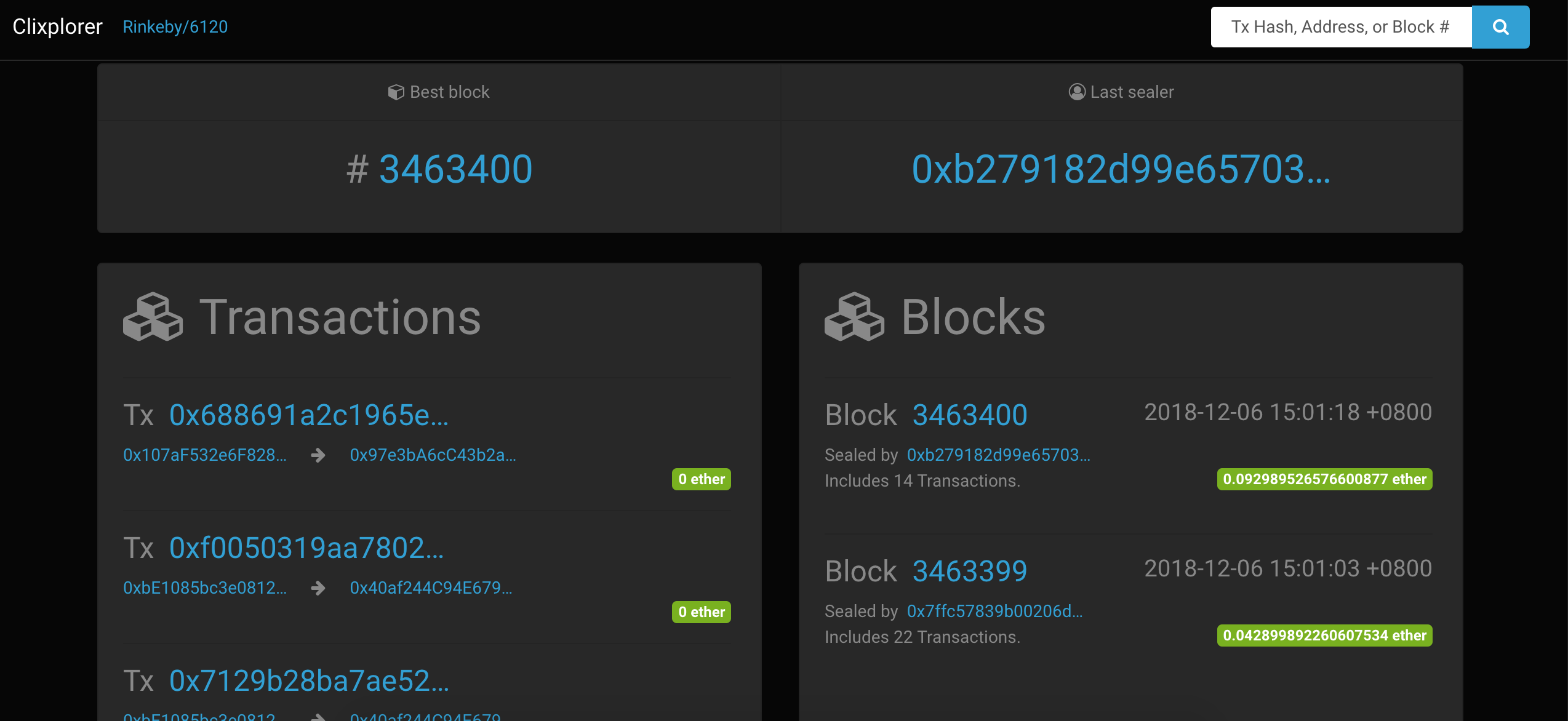
Task: Open last sealer address 0xb279182d99e65703
Action: [x=1121, y=169]
